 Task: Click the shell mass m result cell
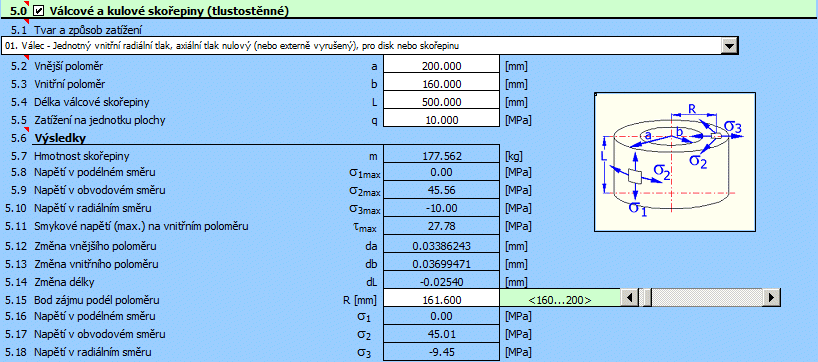(x=441, y=155)
